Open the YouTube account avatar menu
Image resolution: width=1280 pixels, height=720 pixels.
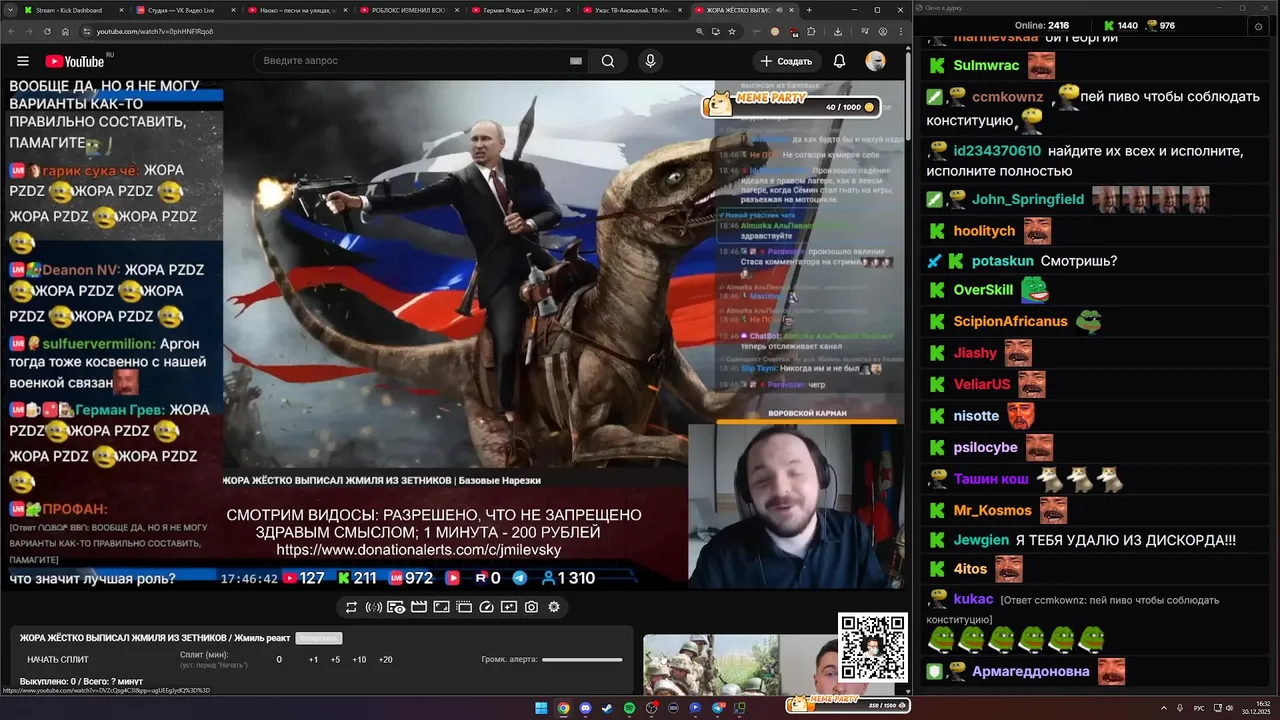pos(875,61)
